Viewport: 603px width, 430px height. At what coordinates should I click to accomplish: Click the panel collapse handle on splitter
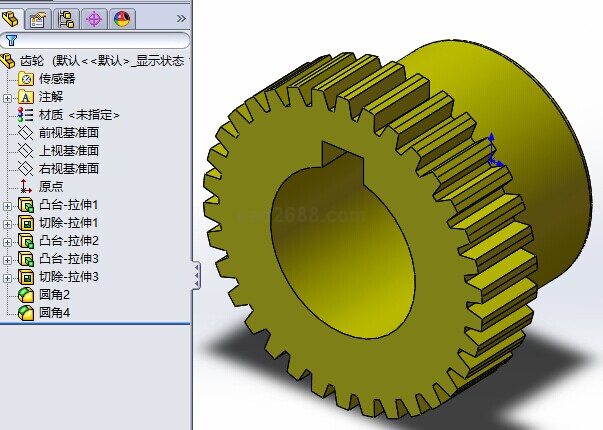196,273
